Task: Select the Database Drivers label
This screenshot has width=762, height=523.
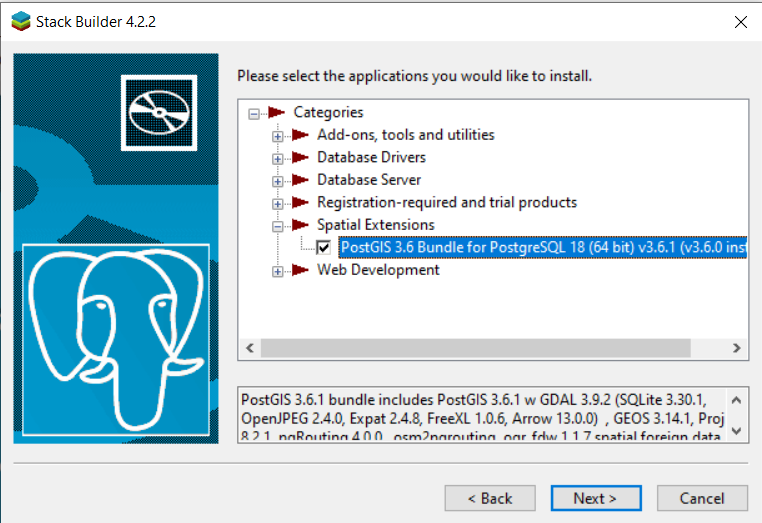Action: point(371,157)
